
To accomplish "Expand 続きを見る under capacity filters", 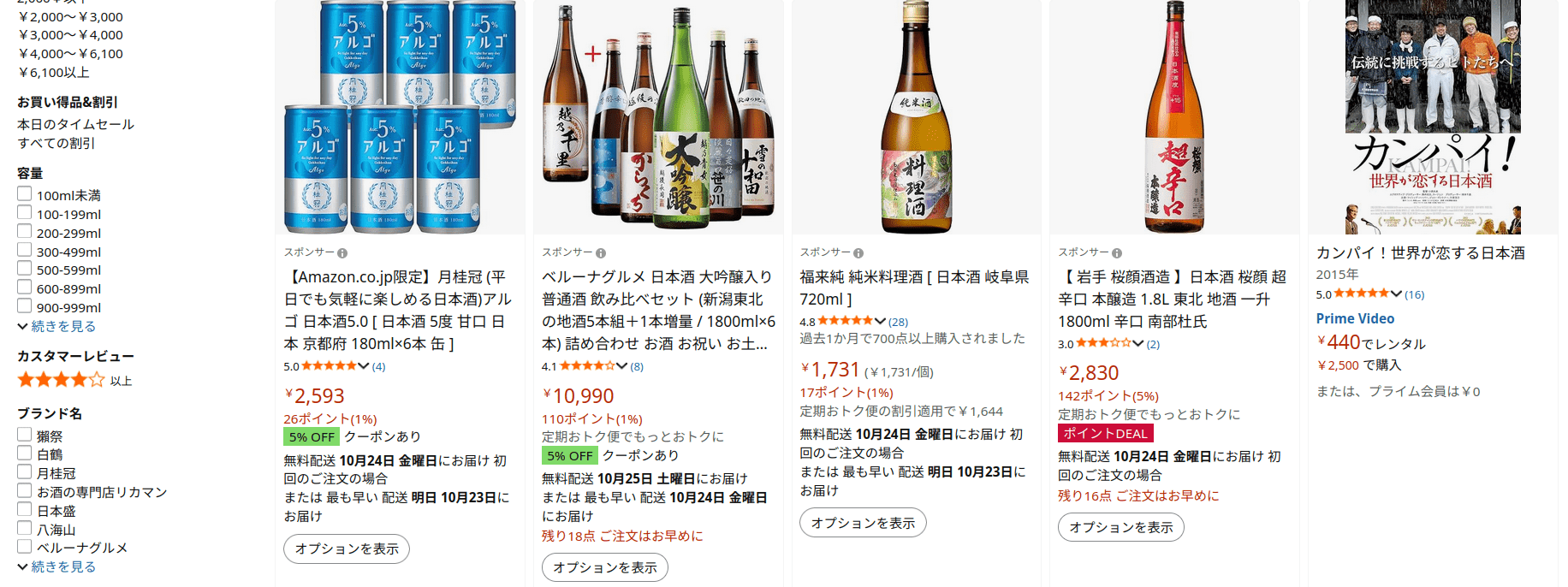I will click(x=57, y=326).
